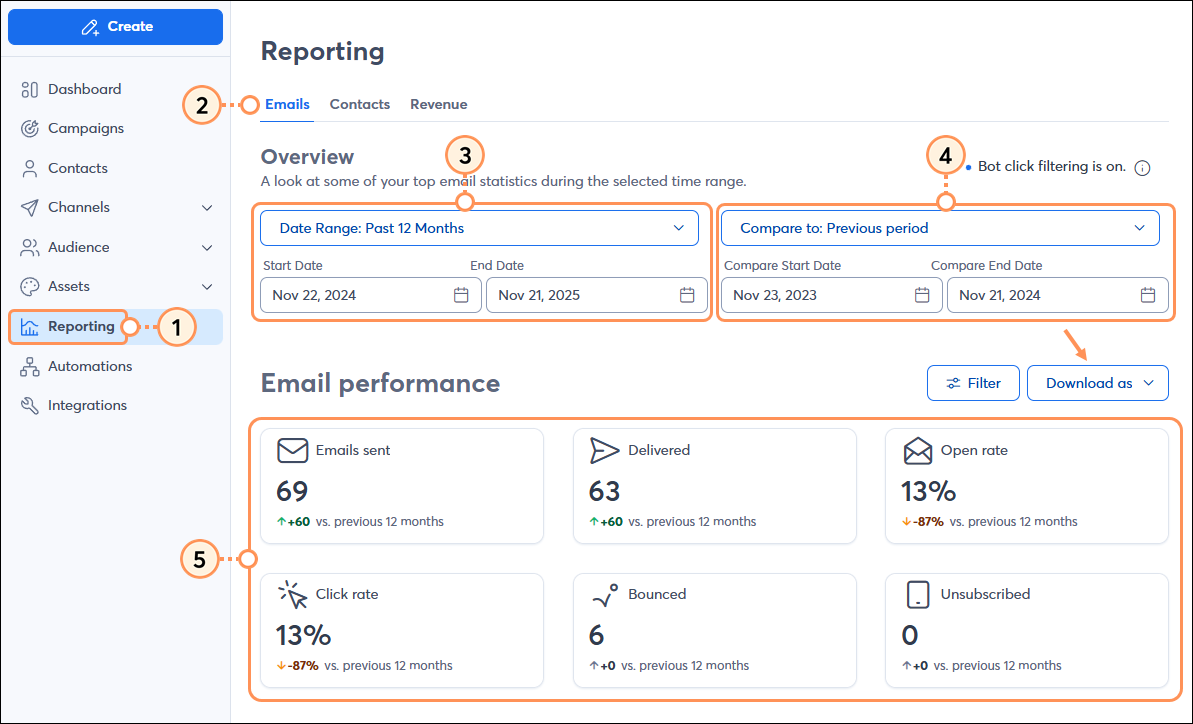1193x724 pixels.
Task: Switch to the Revenue tab
Action: point(438,104)
